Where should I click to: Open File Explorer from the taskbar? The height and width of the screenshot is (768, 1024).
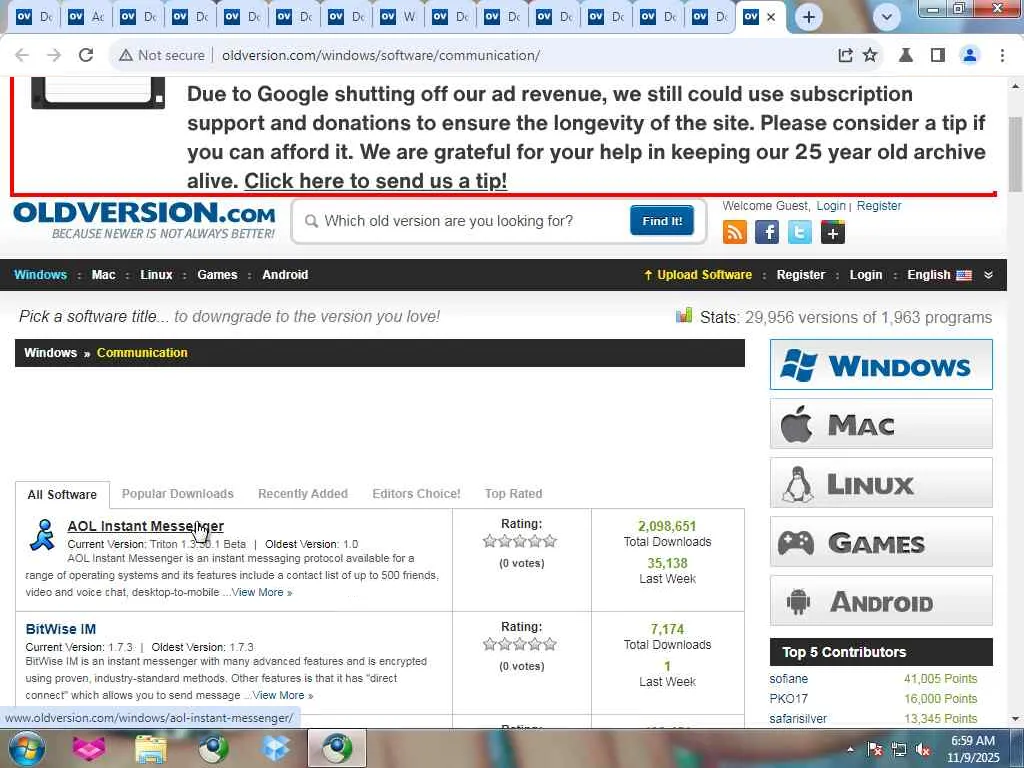click(x=151, y=748)
